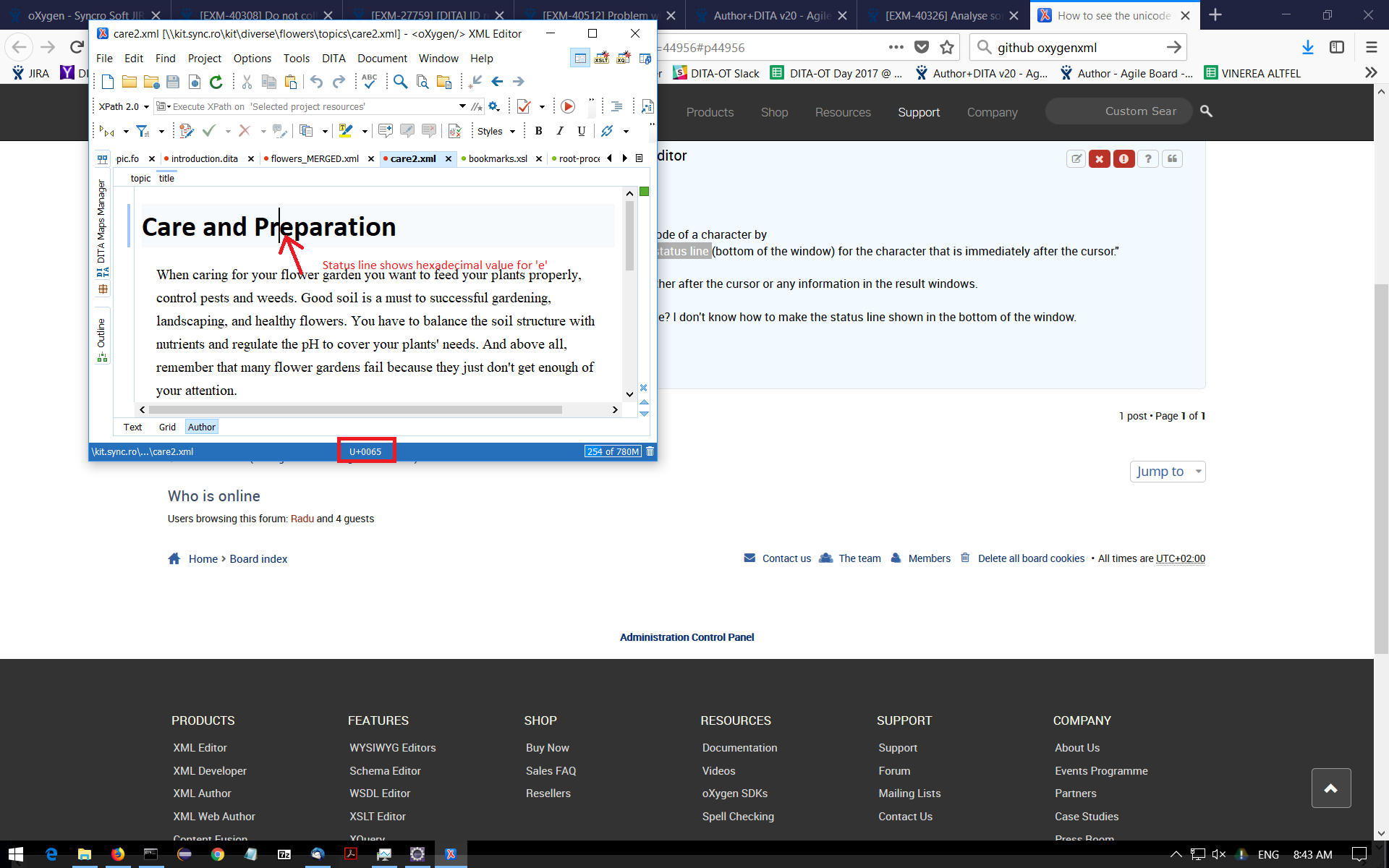Click the editor vertical scrollbar thumb
The height and width of the screenshot is (868, 1389).
click(629, 236)
